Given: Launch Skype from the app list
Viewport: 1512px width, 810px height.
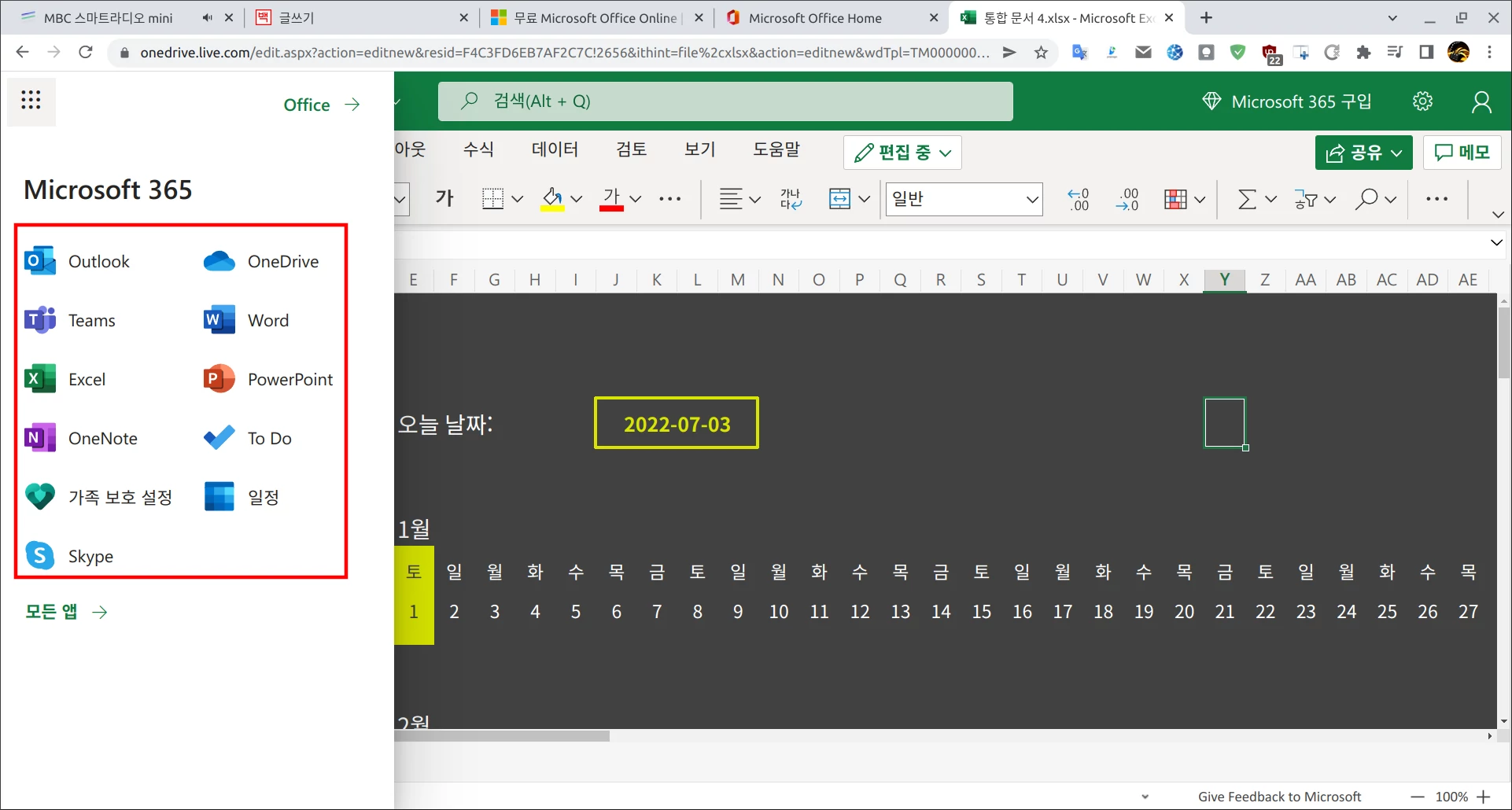Looking at the screenshot, I should [69, 556].
